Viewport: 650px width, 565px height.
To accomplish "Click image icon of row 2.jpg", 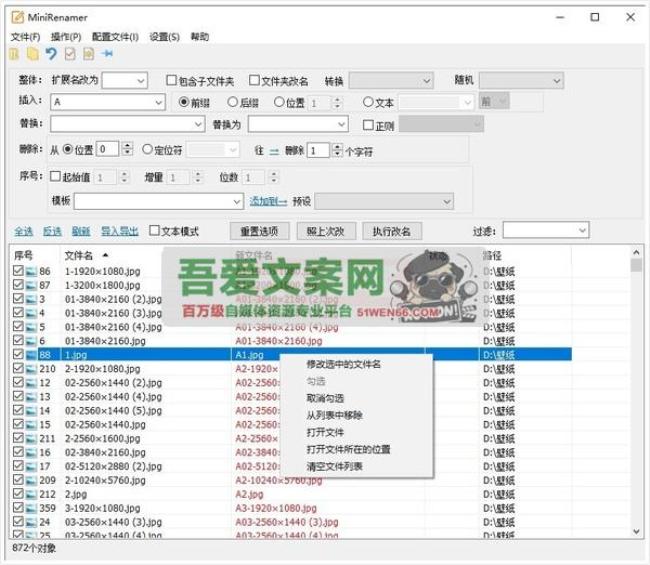I will pyautogui.click(x=31, y=494).
